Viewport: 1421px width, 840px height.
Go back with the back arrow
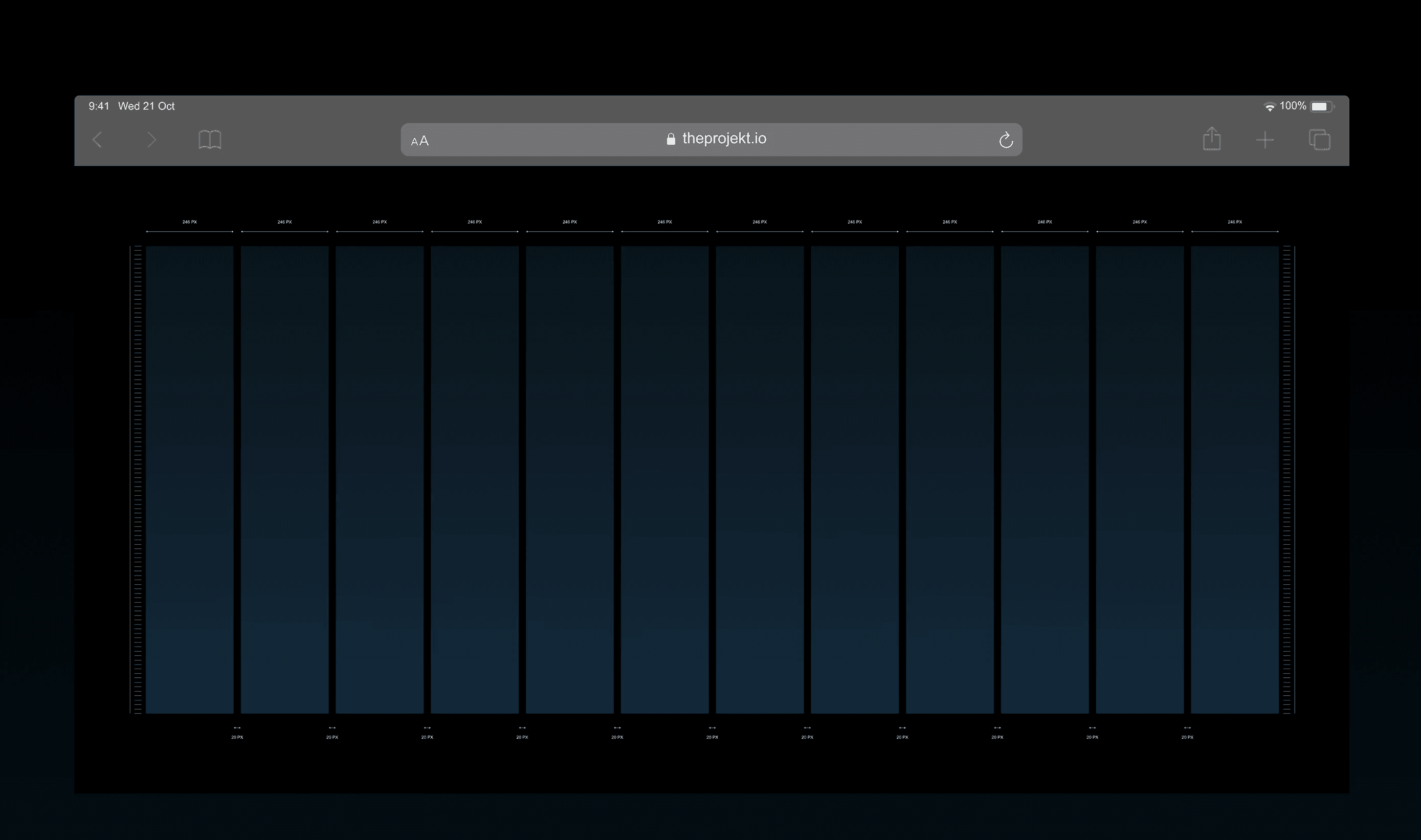pos(97,139)
